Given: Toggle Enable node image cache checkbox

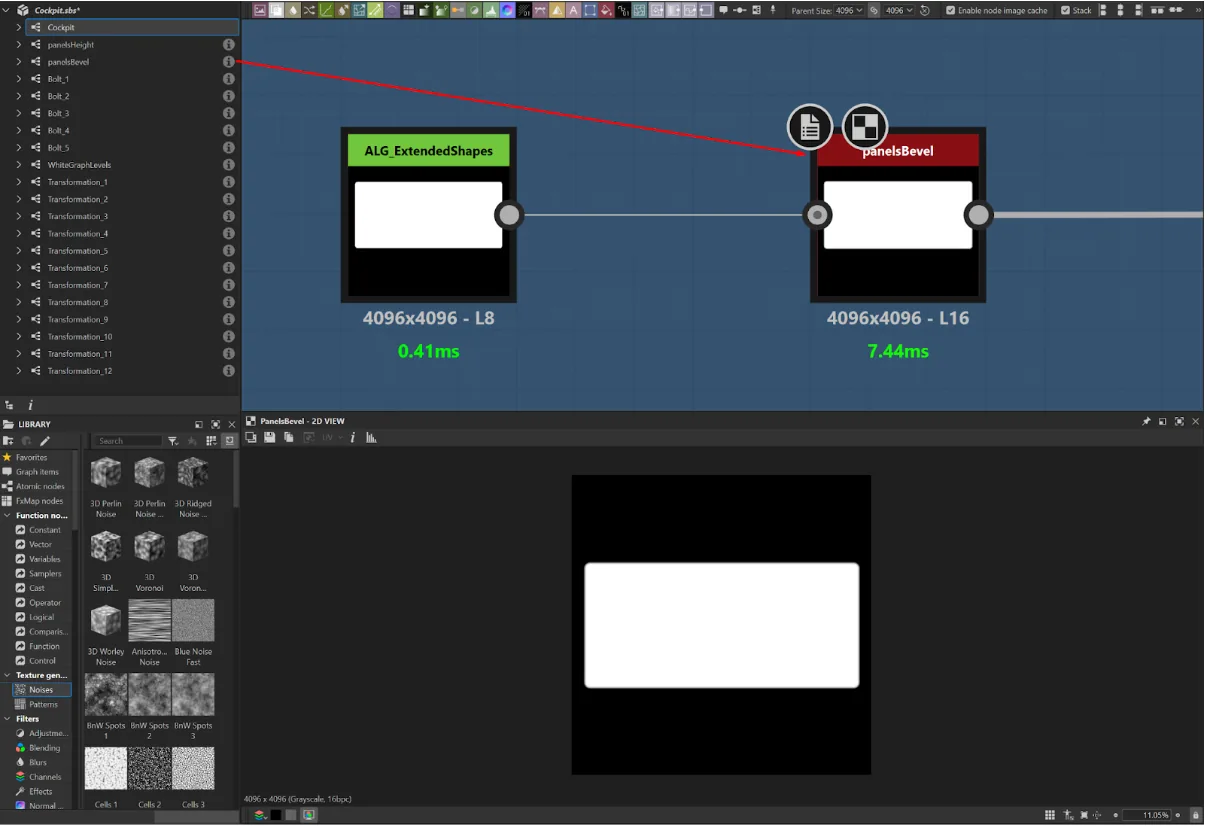Looking at the screenshot, I should point(950,10).
